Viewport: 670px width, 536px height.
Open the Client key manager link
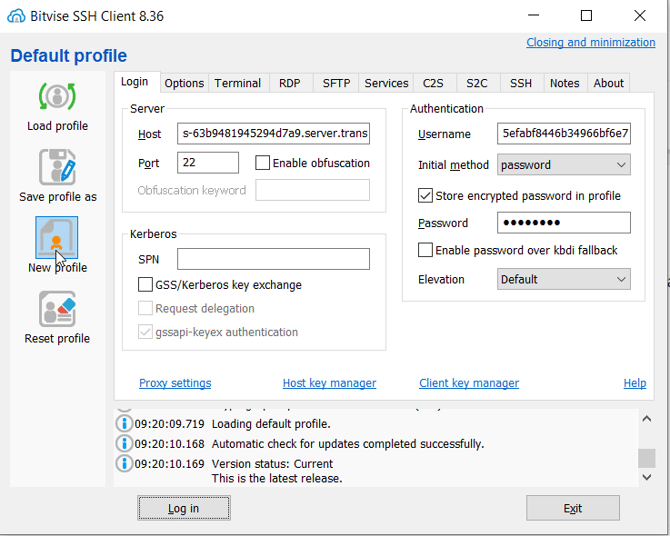click(x=469, y=383)
